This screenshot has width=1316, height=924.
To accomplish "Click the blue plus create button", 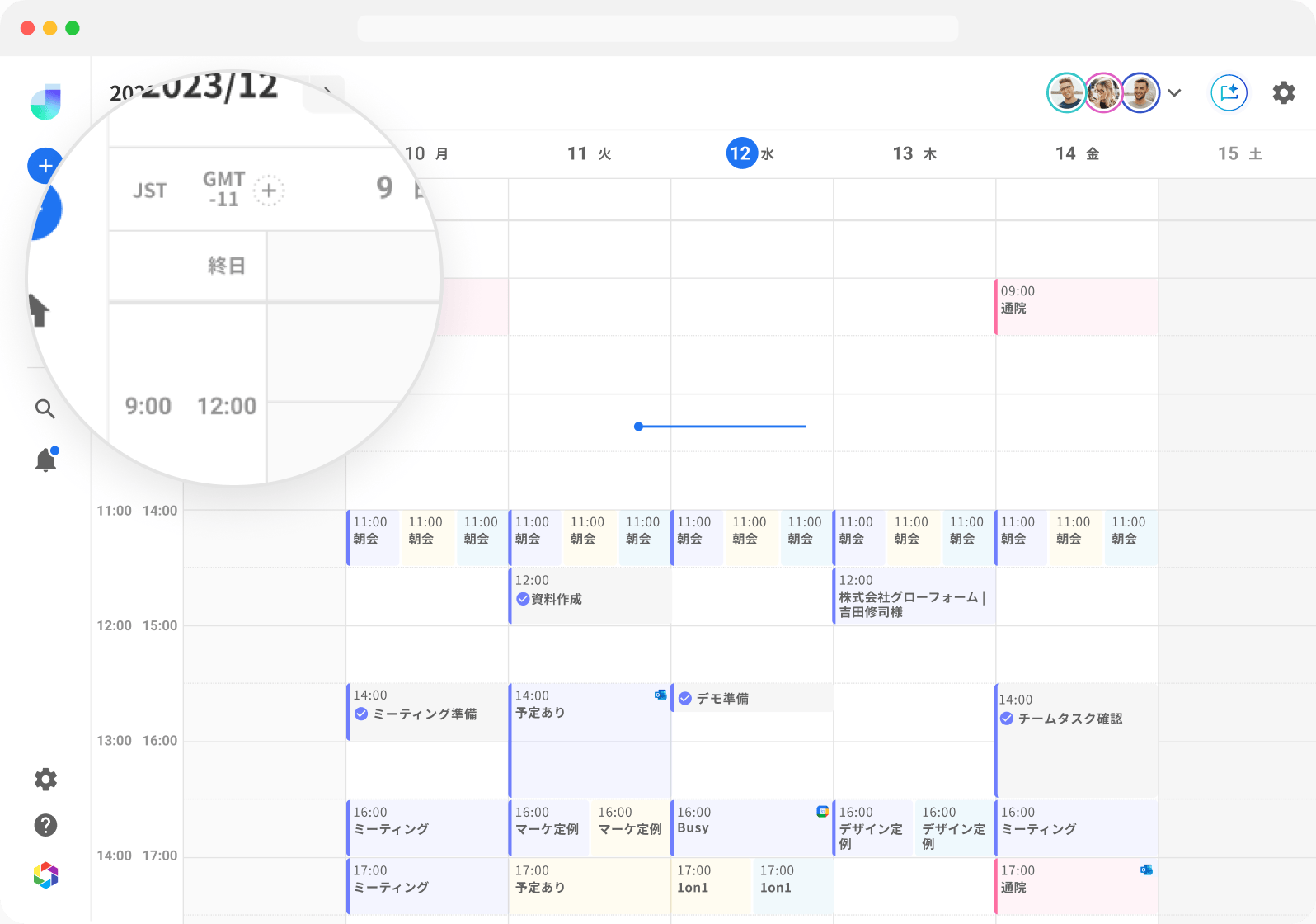I will coord(45,166).
